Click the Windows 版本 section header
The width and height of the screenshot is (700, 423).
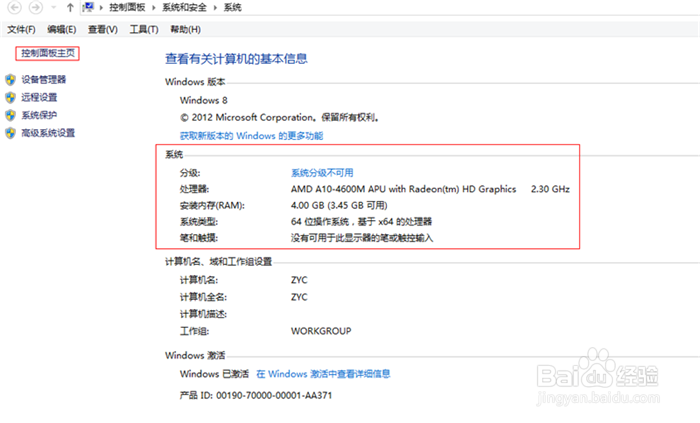[195, 82]
